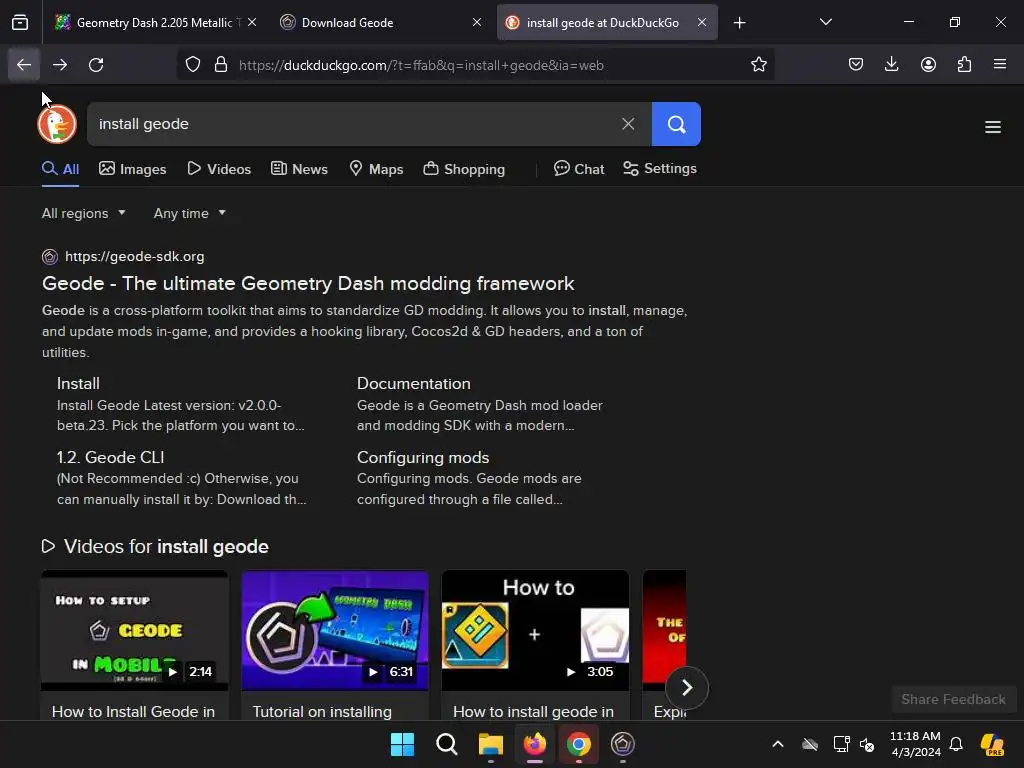Click in the install geode search field
Image resolution: width=1024 pixels, height=768 pixels.
pyautogui.click(x=353, y=124)
